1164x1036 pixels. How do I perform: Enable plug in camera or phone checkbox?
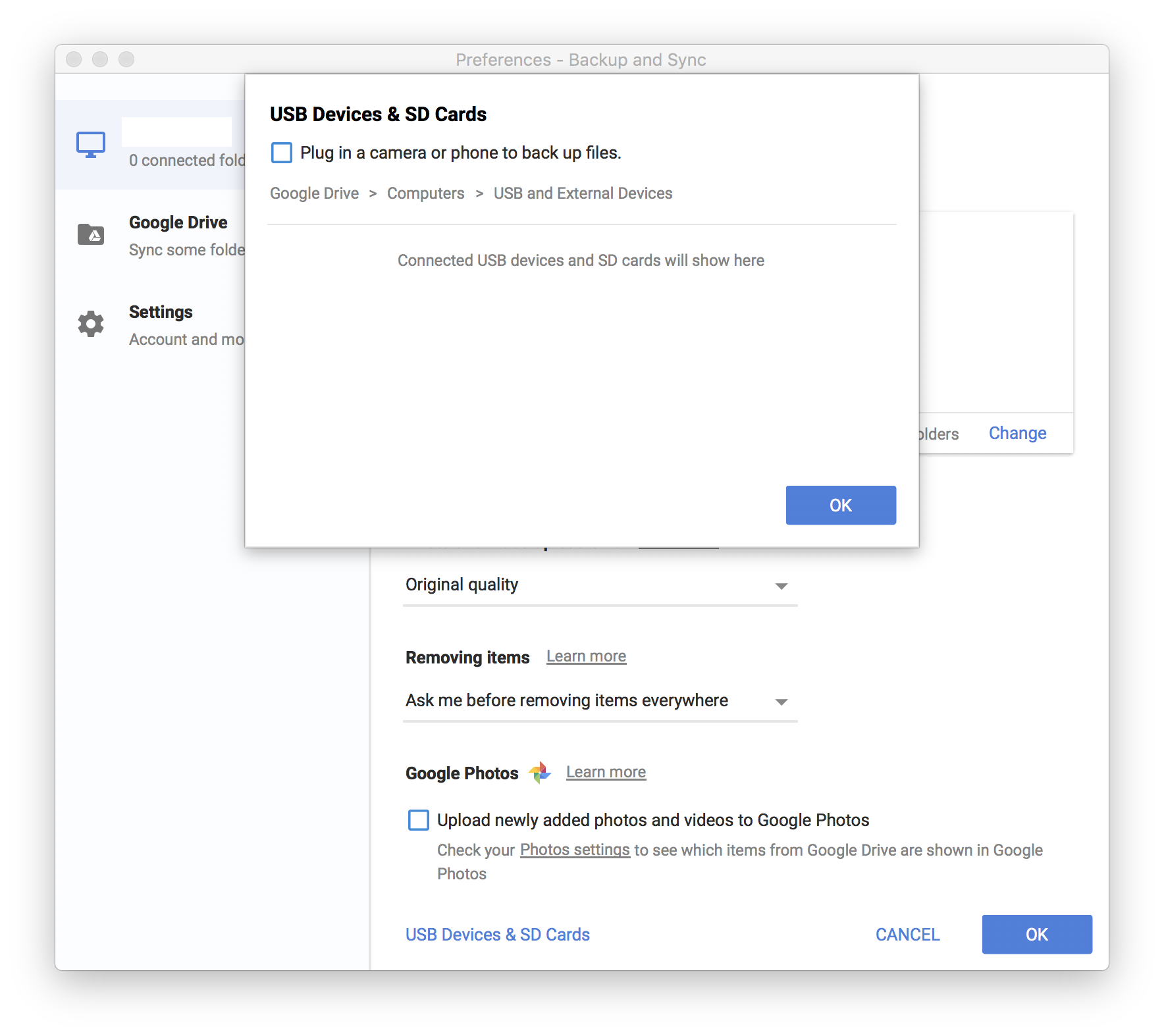click(x=282, y=153)
